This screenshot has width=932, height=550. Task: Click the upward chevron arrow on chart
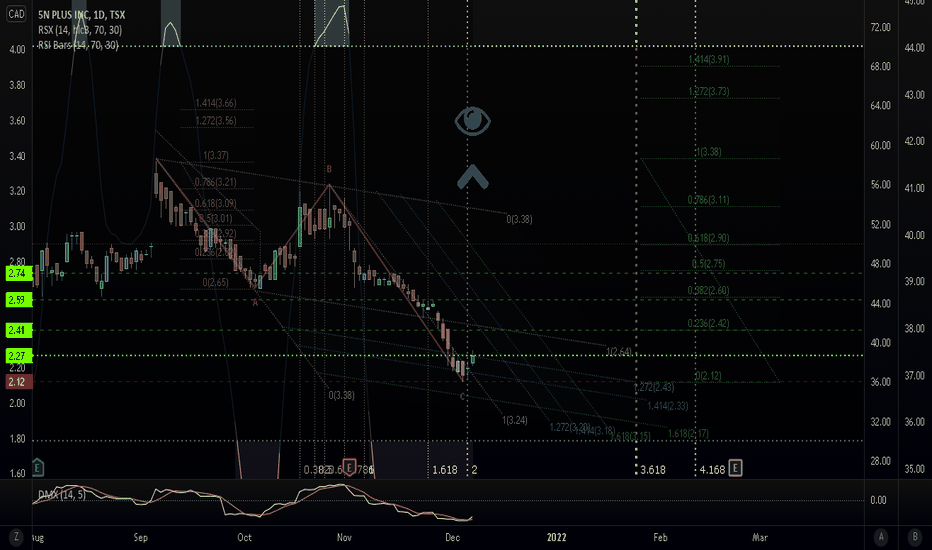[x=473, y=177]
